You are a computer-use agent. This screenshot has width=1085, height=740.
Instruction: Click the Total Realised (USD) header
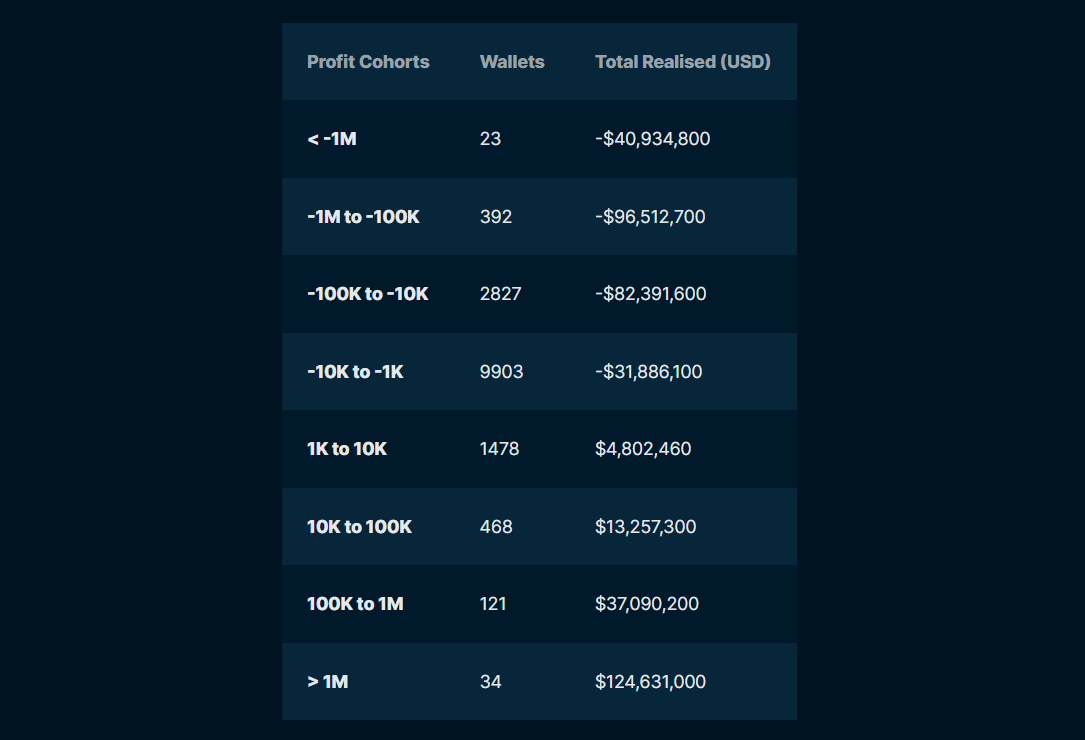[683, 62]
